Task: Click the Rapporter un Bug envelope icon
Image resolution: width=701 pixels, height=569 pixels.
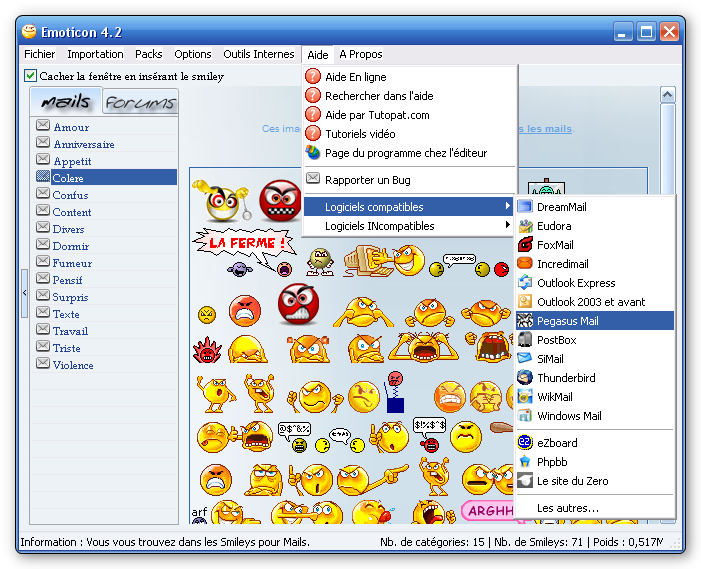Action: (313, 179)
